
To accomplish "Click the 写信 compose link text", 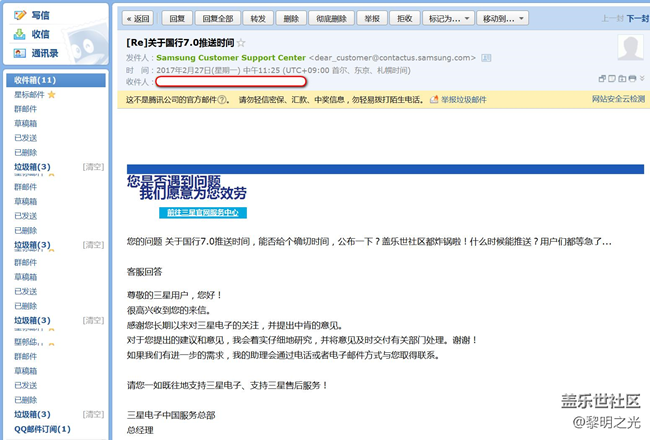I will pos(40,15).
